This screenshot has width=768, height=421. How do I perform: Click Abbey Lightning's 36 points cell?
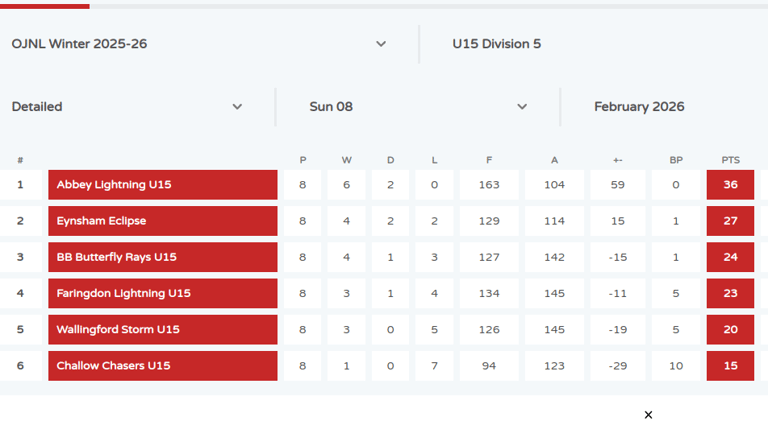(x=730, y=185)
